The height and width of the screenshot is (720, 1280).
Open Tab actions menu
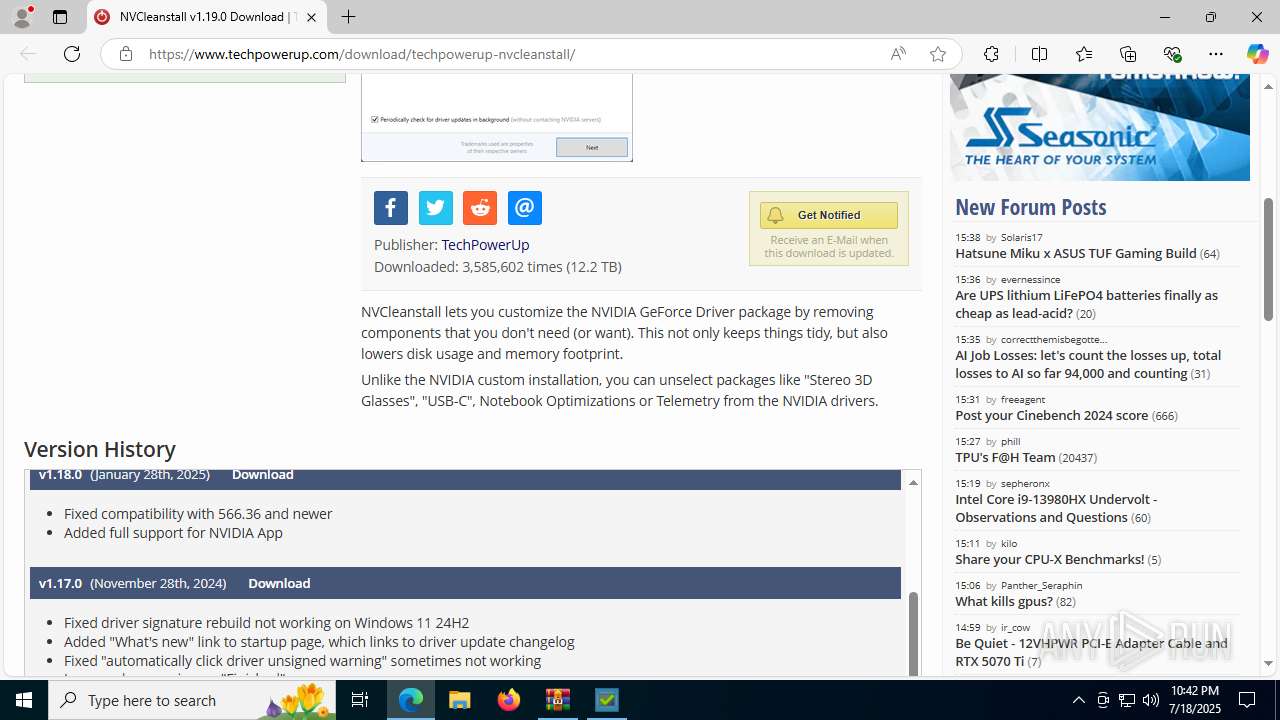[60, 17]
